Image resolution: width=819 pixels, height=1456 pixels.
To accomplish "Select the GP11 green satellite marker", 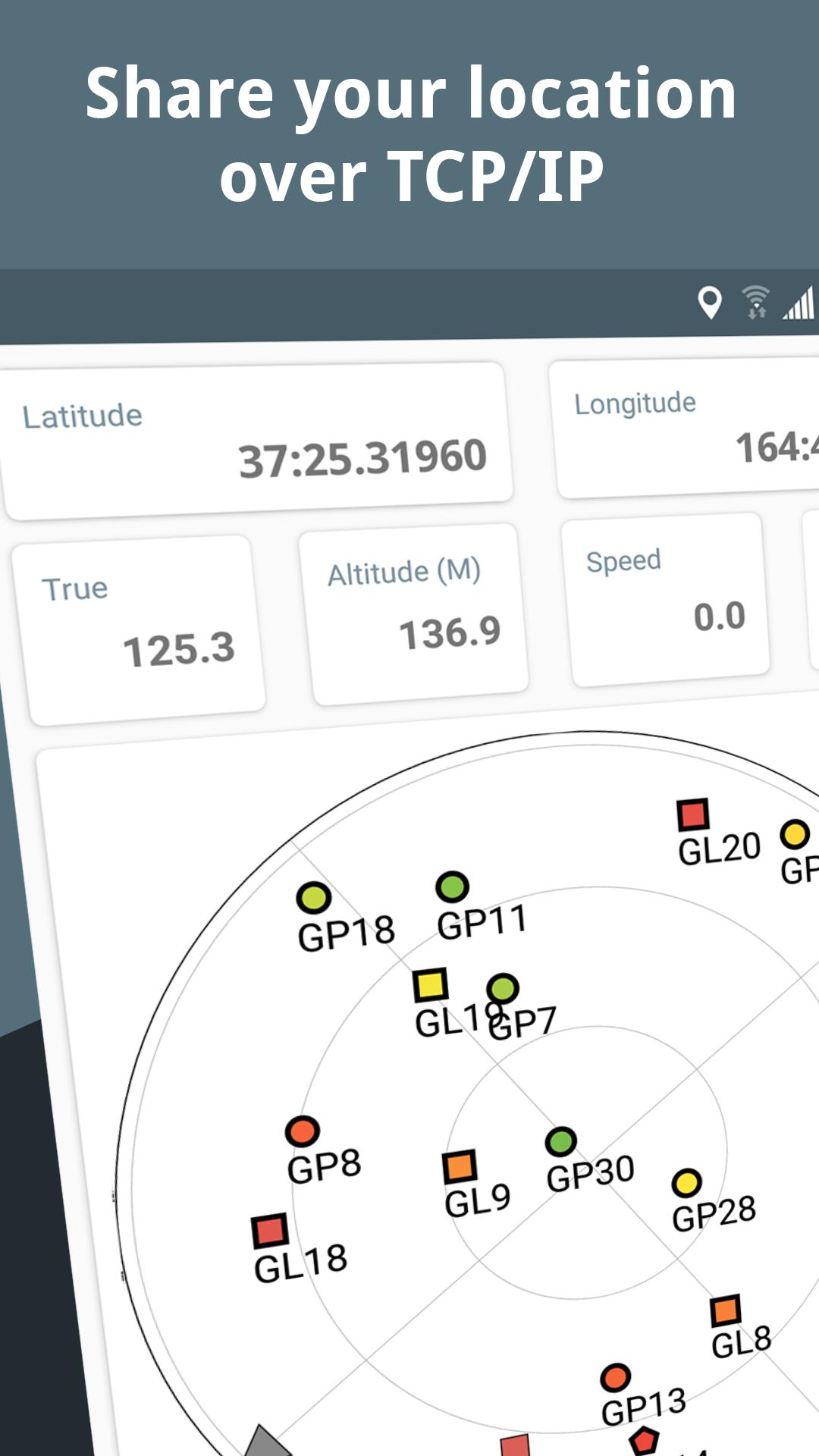I will pyautogui.click(x=453, y=886).
